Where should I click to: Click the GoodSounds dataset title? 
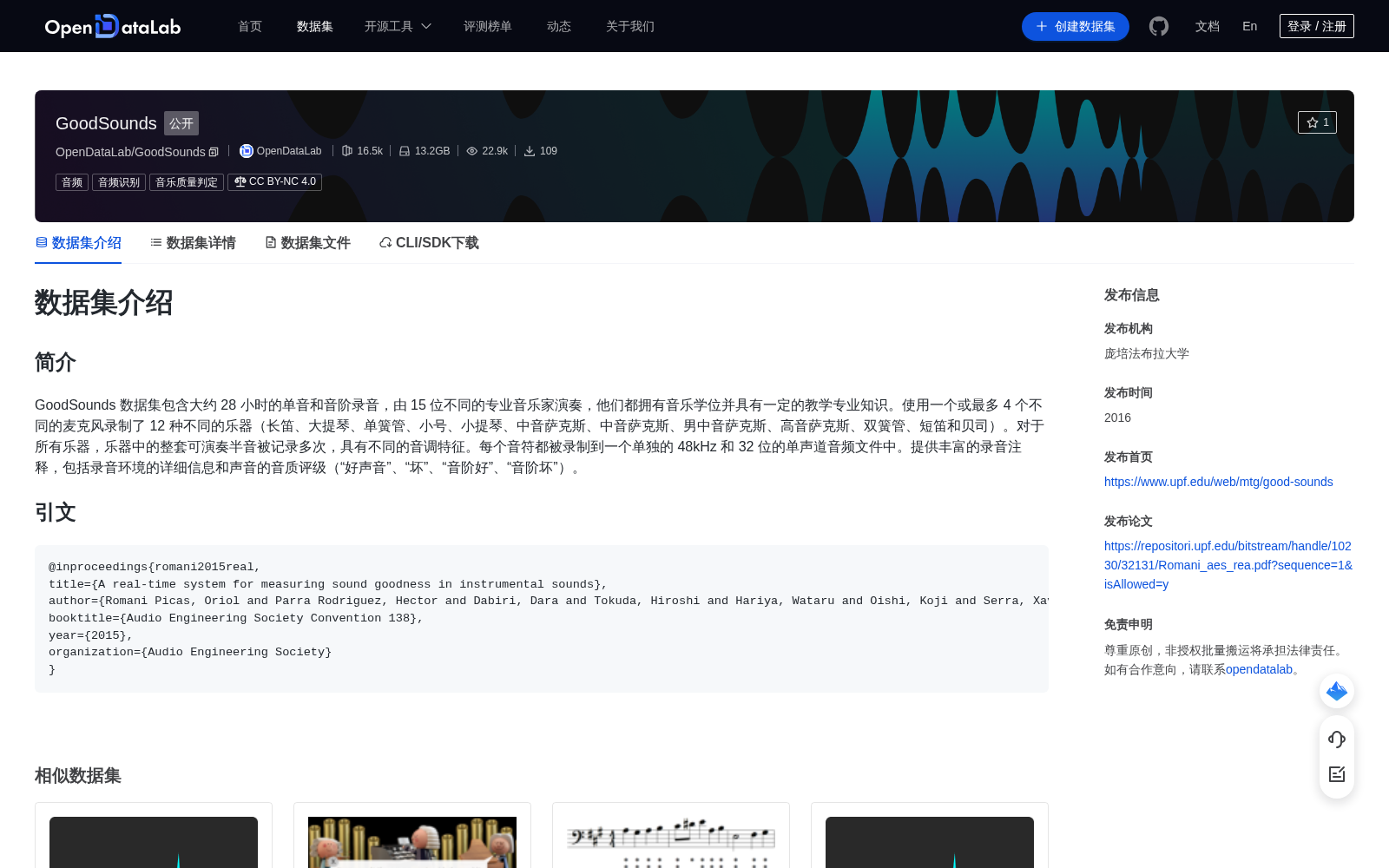(x=106, y=123)
